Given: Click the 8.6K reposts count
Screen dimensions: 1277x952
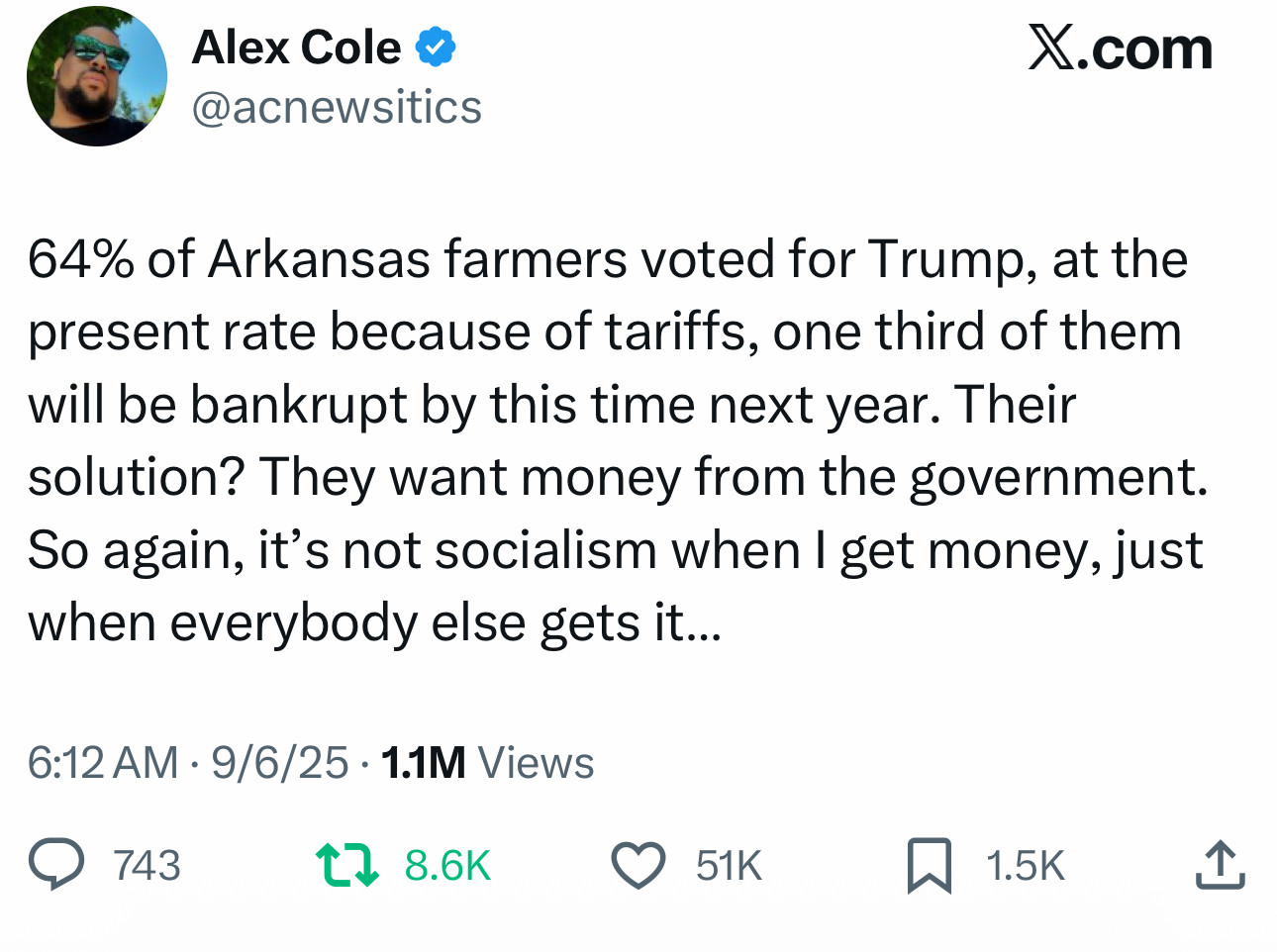Looking at the screenshot, I should coord(447,866).
